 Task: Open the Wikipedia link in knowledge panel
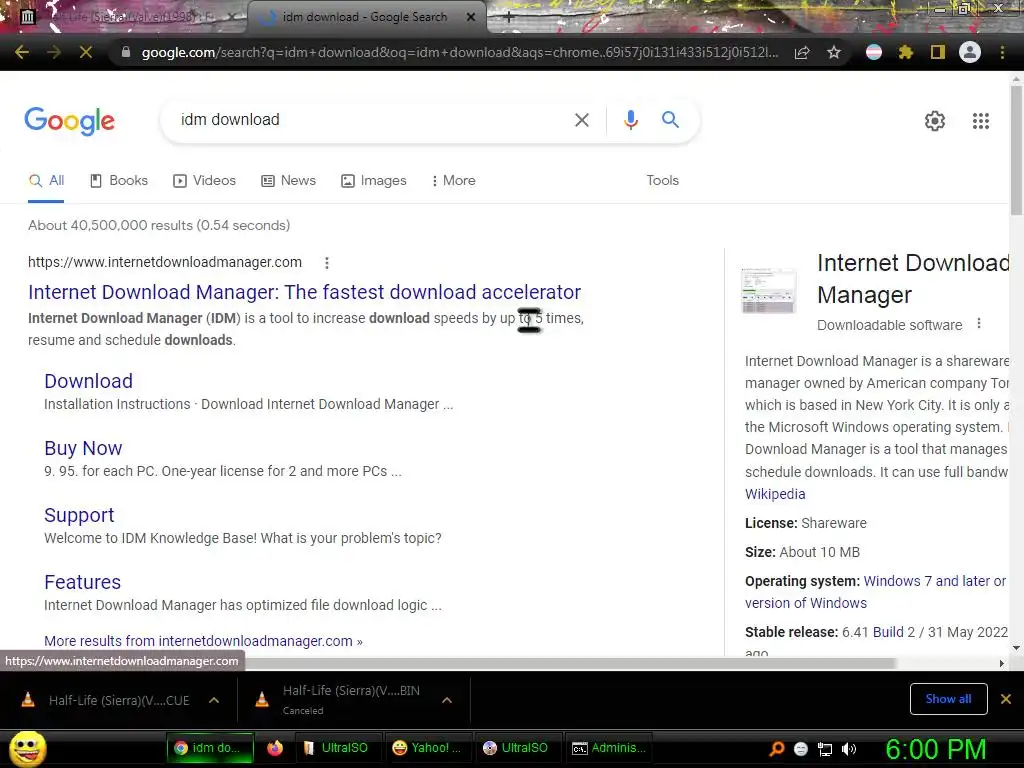point(775,494)
